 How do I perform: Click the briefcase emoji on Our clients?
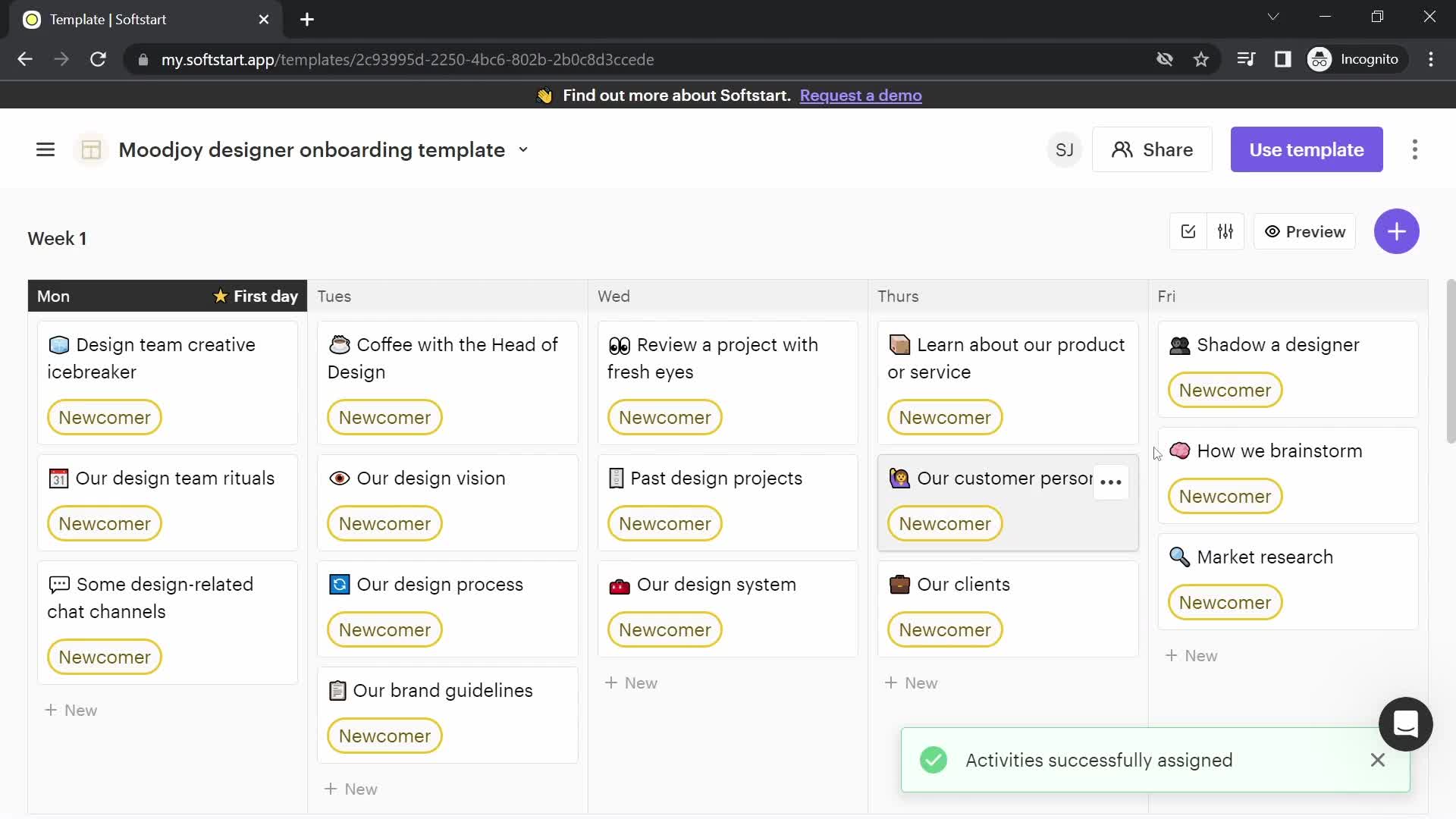[x=899, y=585]
